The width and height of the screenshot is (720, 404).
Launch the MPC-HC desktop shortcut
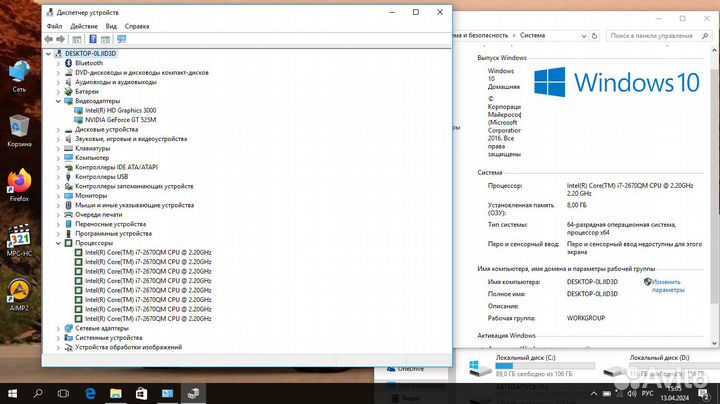coord(19,240)
